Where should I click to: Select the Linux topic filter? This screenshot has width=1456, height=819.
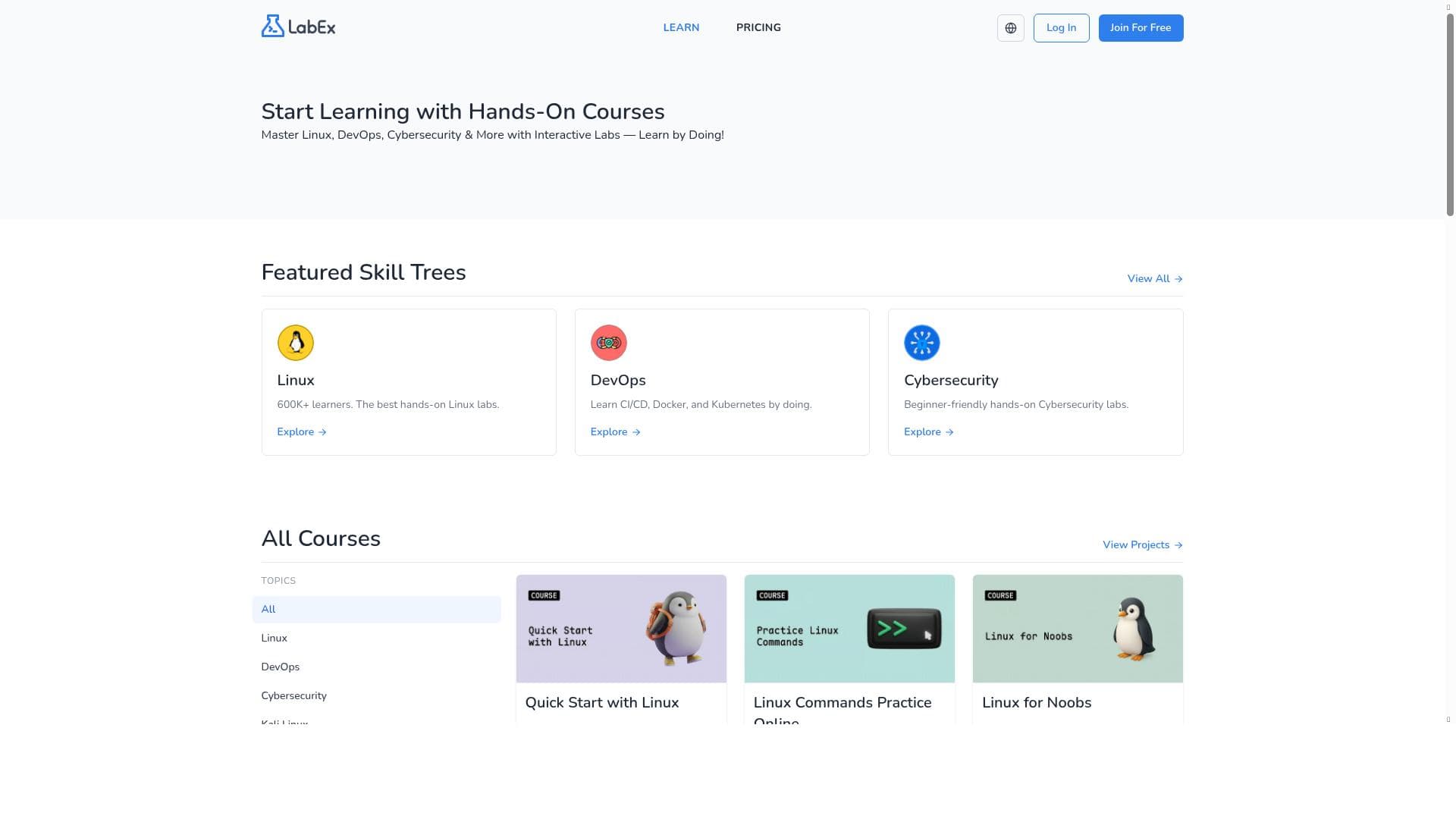coord(275,639)
